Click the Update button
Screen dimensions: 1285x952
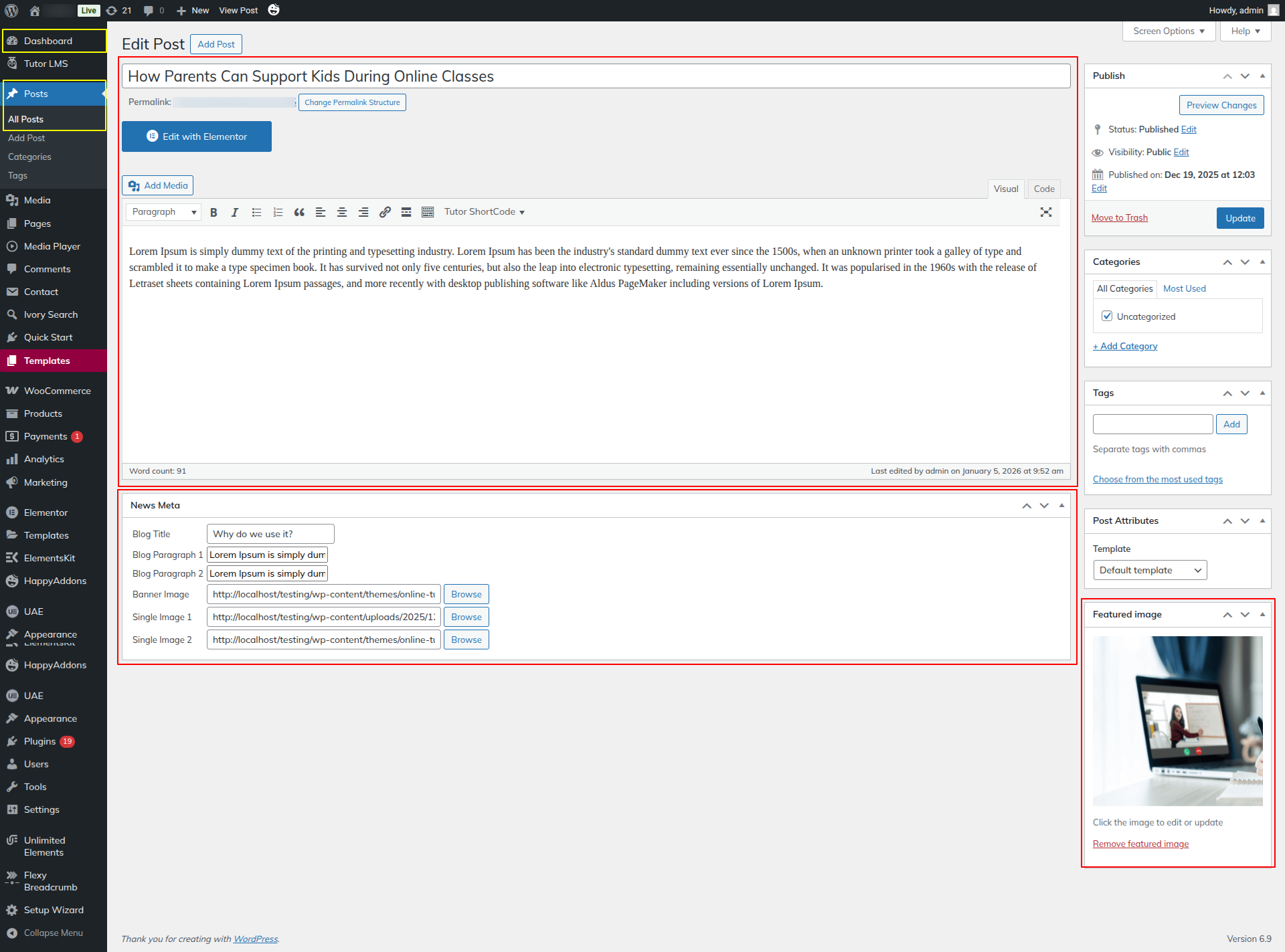click(x=1239, y=218)
